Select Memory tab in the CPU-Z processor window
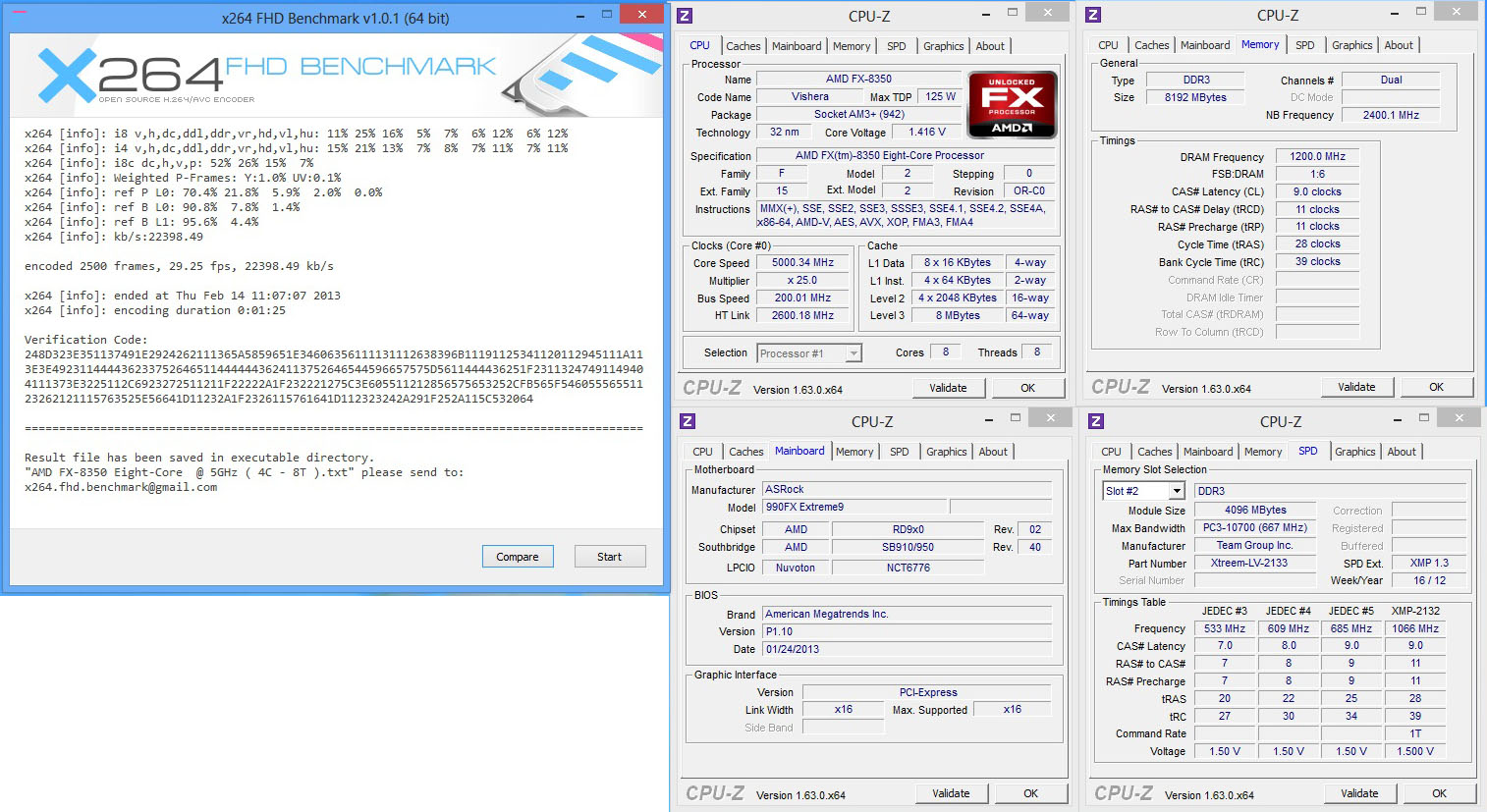 pos(852,46)
